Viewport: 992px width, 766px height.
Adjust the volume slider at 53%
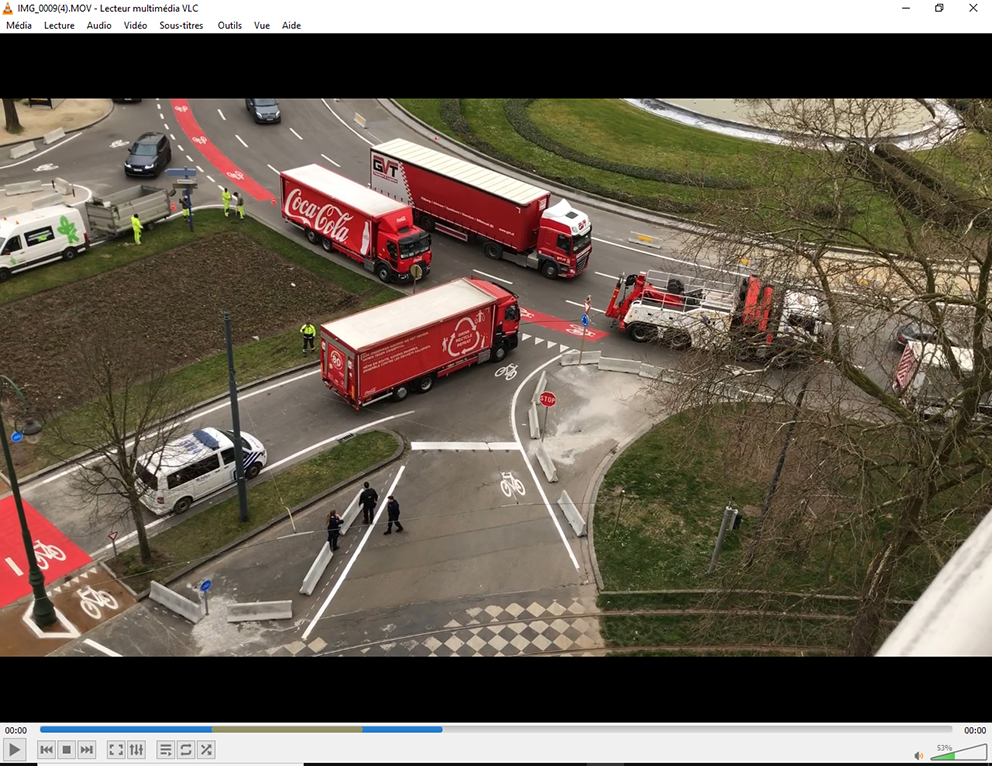(x=958, y=752)
